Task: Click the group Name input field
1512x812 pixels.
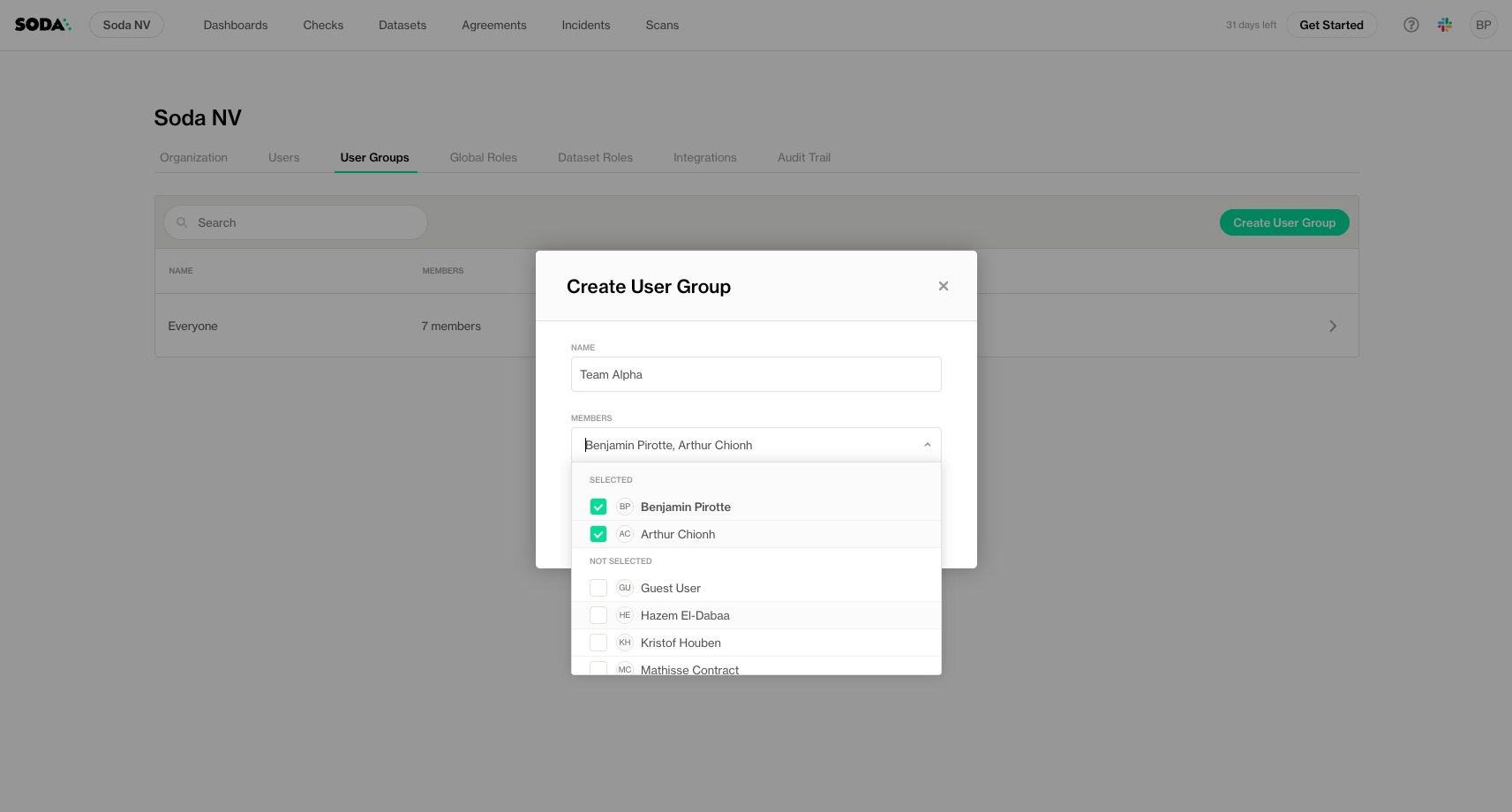Action: point(756,374)
